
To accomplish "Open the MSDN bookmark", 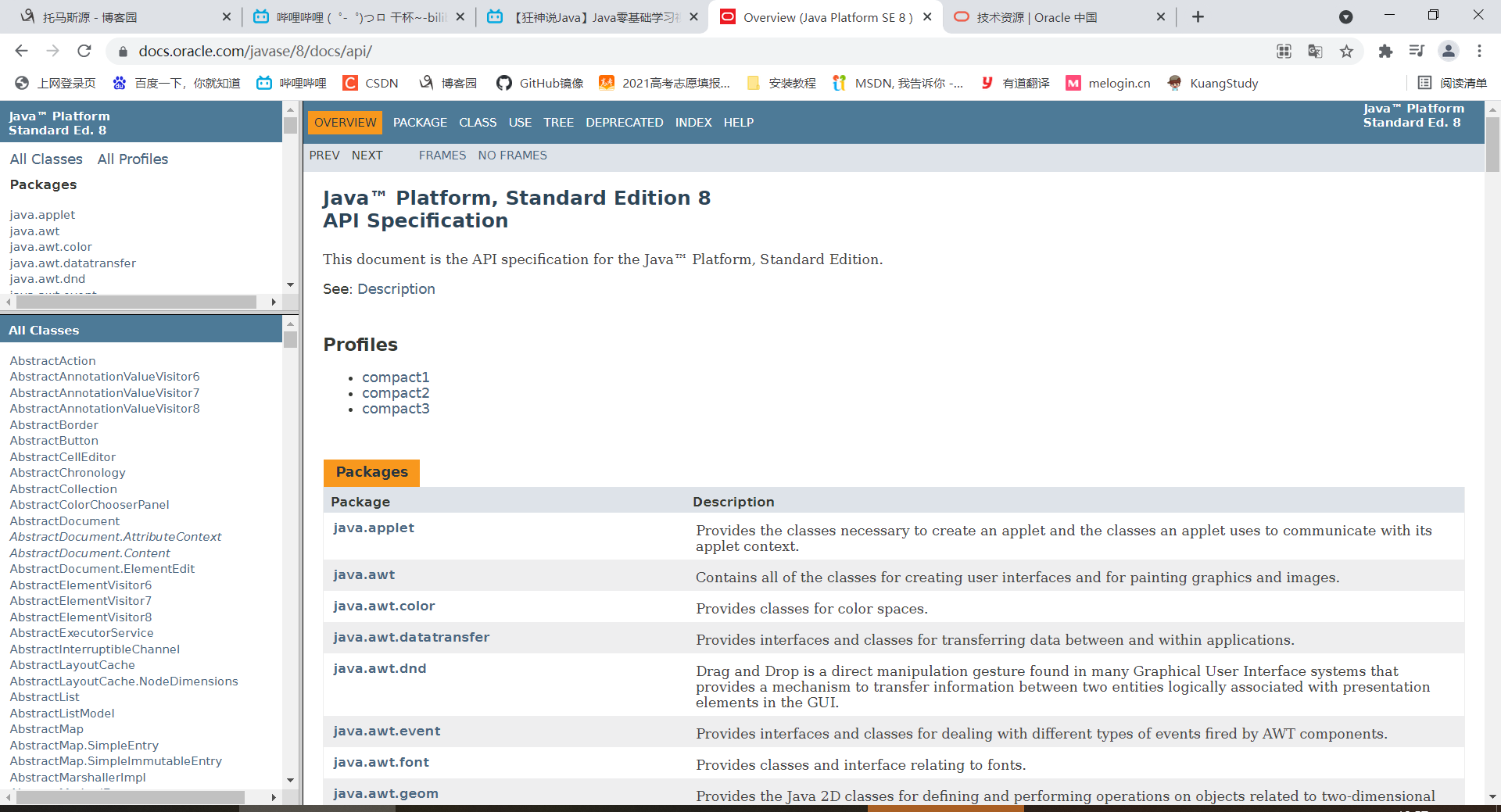I will tap(898, 83).
